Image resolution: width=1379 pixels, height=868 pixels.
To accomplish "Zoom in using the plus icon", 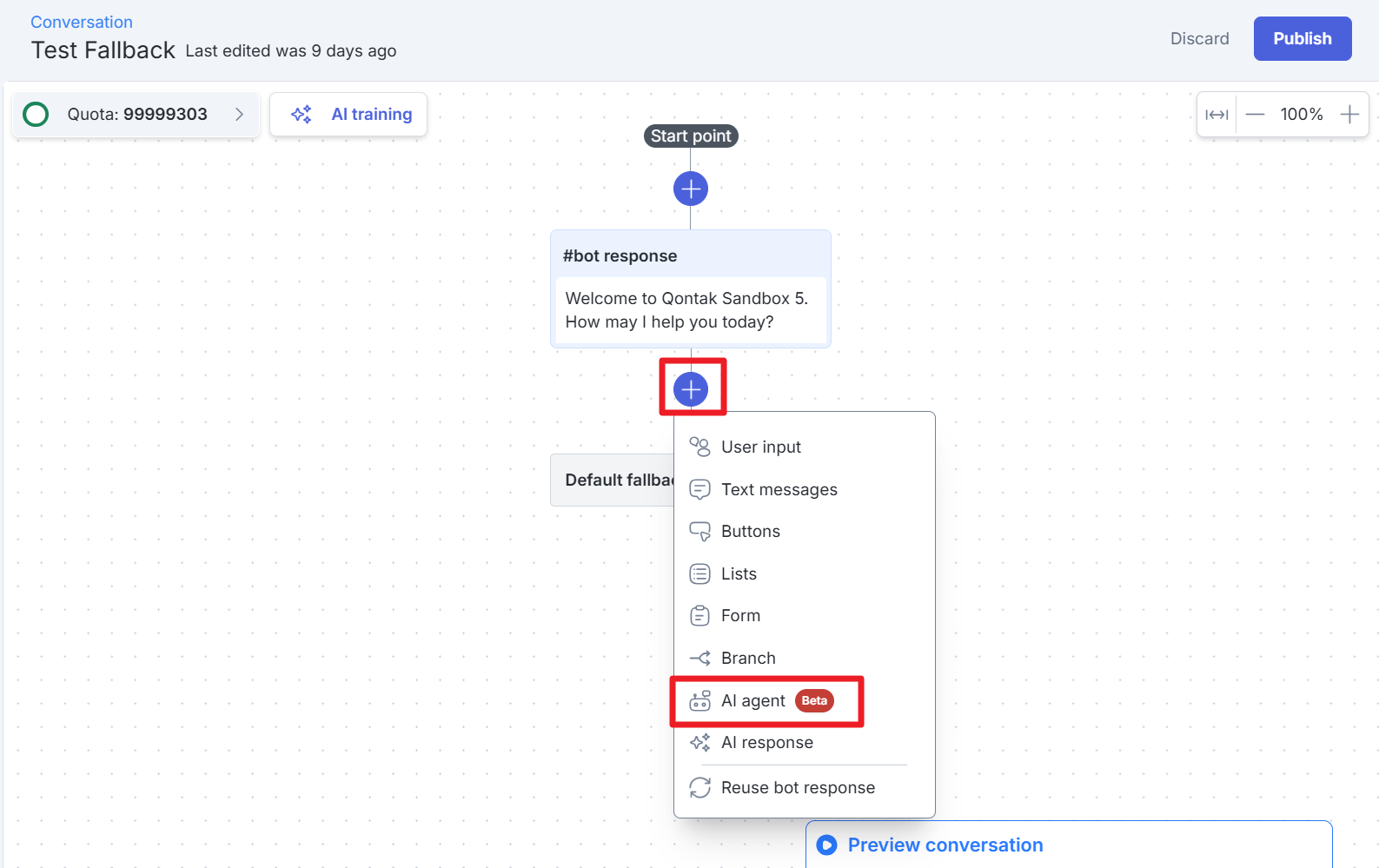I will click(1349, 115).
